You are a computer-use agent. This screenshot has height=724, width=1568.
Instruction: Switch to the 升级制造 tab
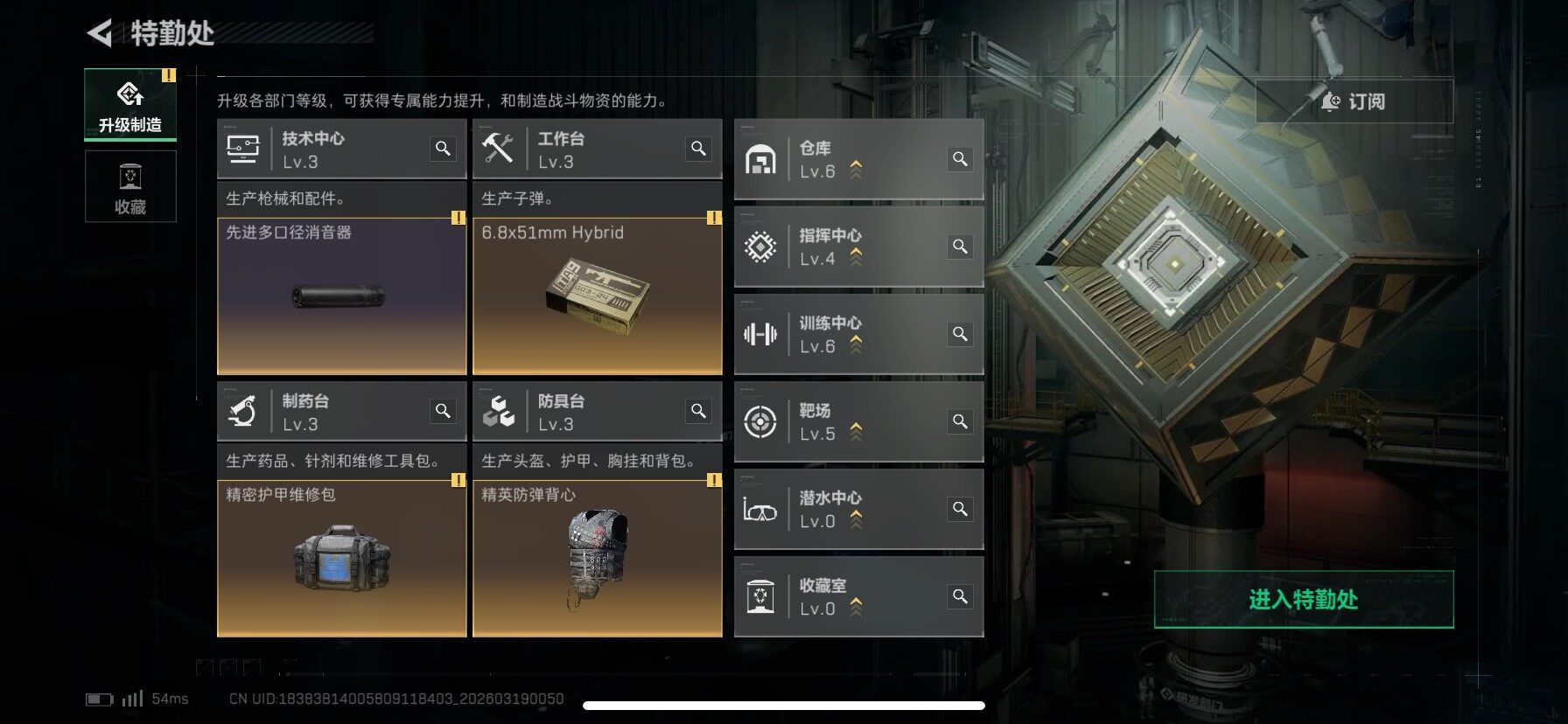130,105
